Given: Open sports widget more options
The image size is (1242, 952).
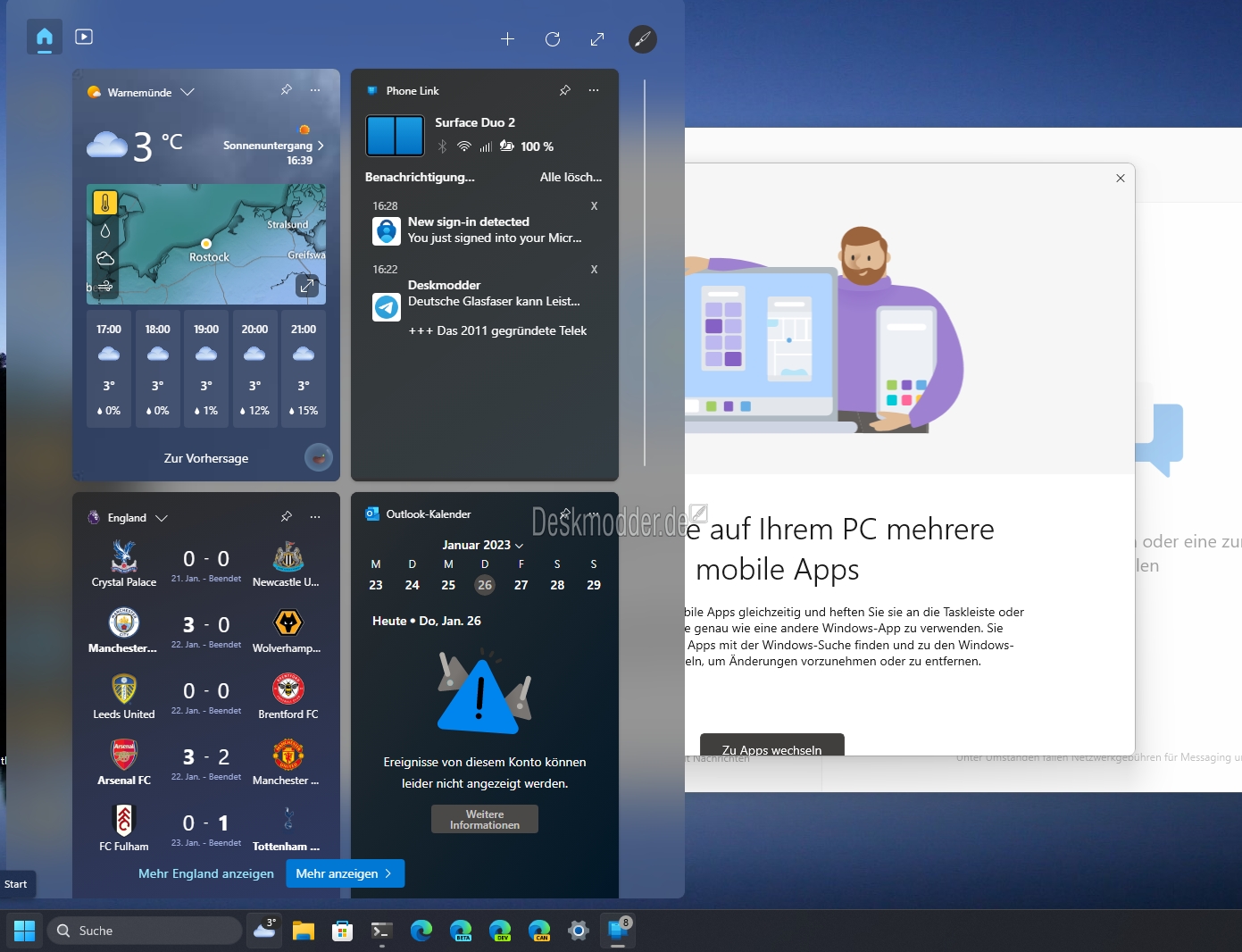Looking at the screenshot, I should pyautogui.click(x=315, y=516).
